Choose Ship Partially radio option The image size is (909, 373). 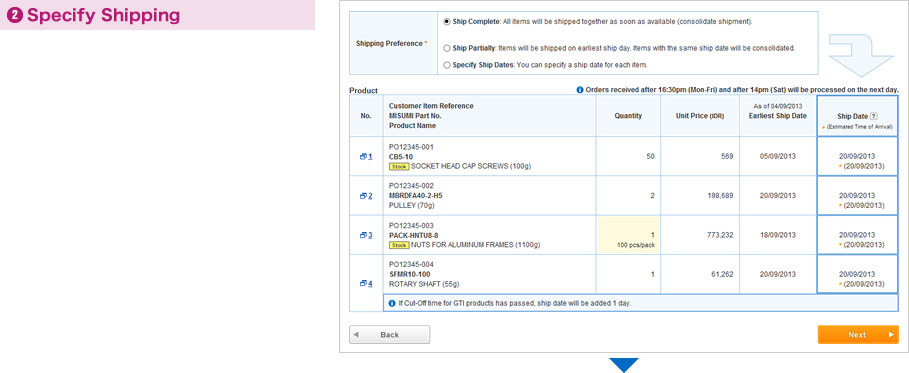coord(446,48)
